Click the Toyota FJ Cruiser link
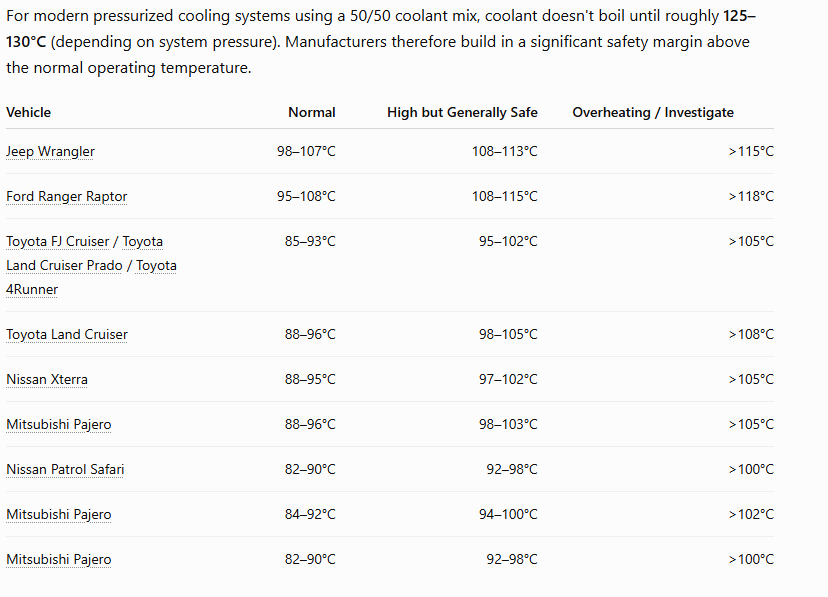The height and width of the screenshot is (597, 828). click(x=58, y=241)
